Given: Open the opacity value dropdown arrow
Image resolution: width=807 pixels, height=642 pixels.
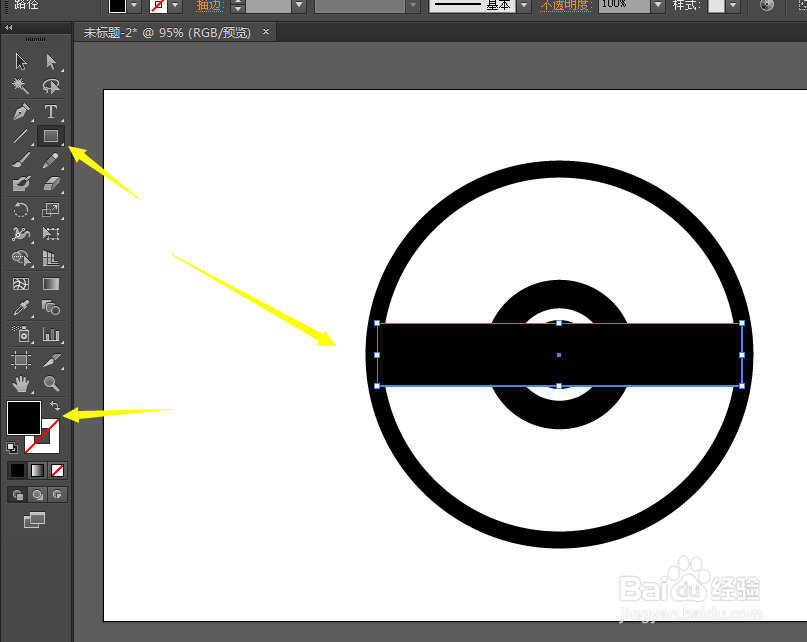Looking at the screenshot, I should tap(658, 5).
